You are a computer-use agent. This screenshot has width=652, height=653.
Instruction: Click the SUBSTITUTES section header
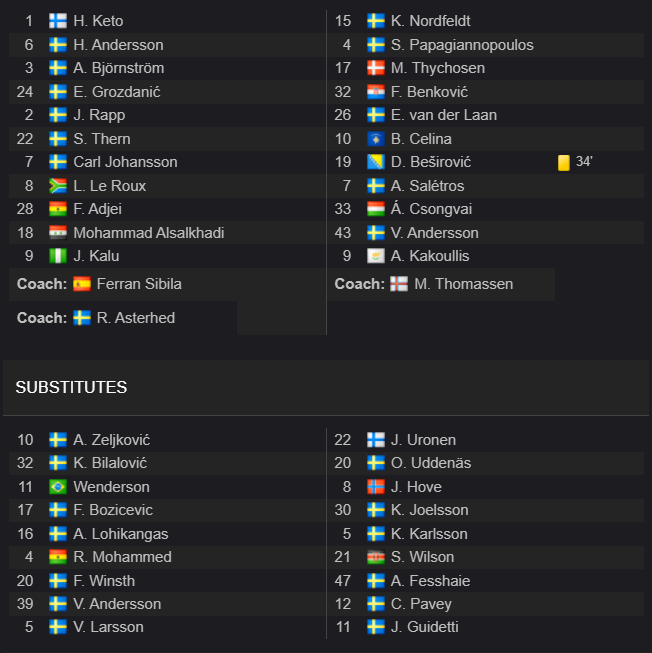click(x=71, y=387)
